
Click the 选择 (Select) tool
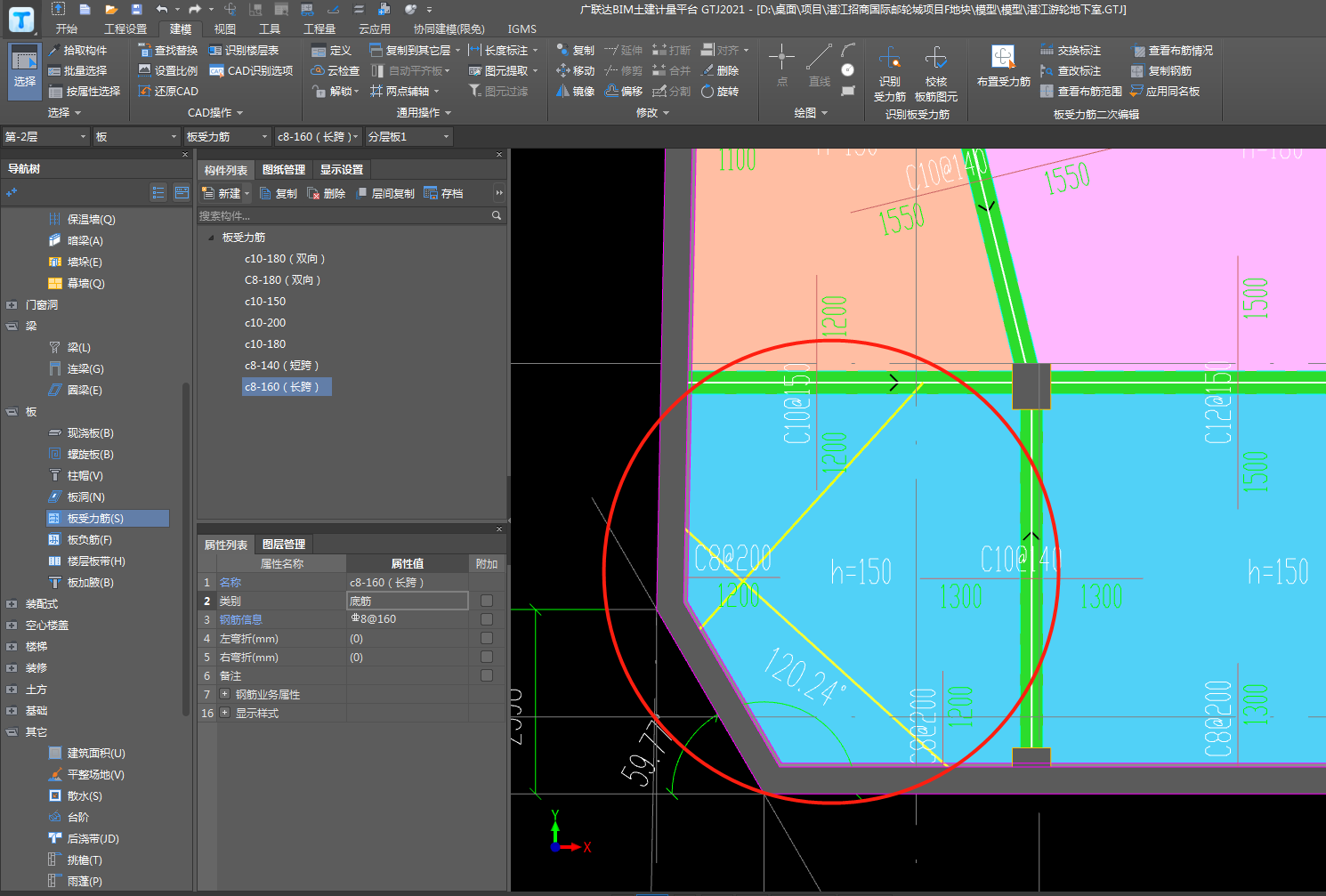click(x=25, y=69)
